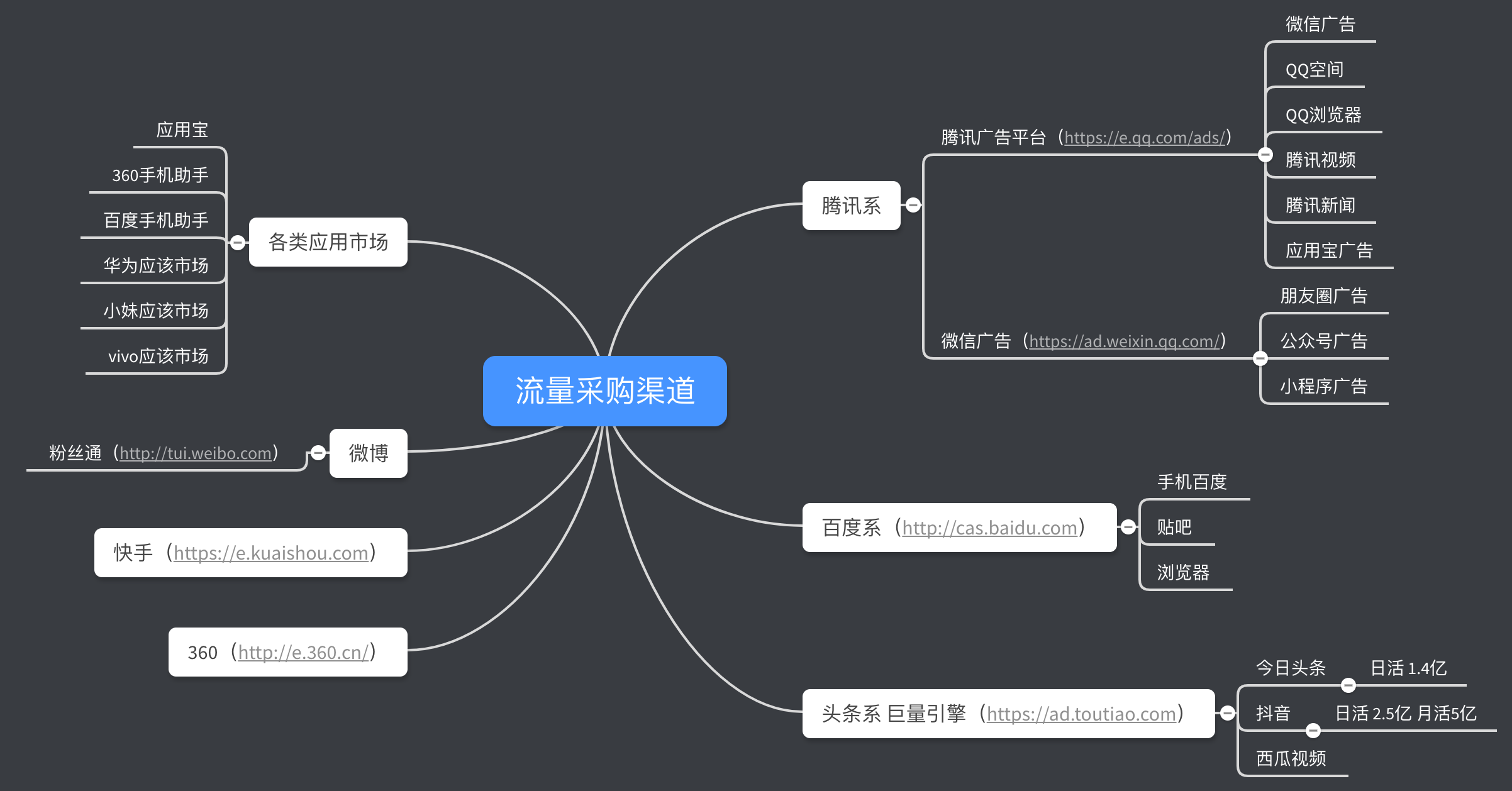Screen dimensions: 1512x791
Task: Select the 腾讯系 topic node
Action: 852,206
